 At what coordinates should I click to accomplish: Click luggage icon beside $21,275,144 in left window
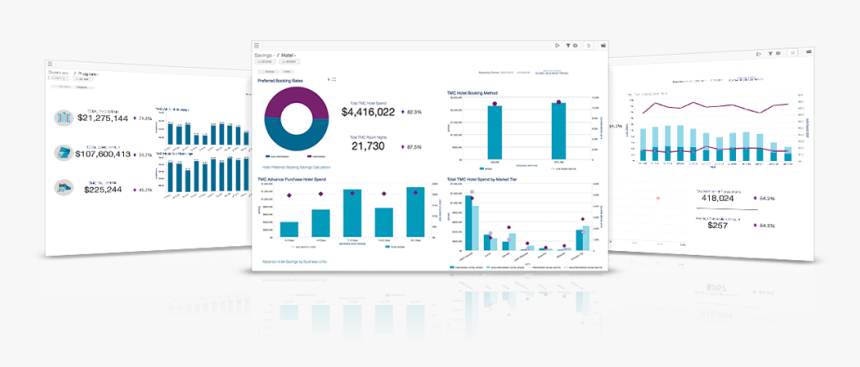pos(64,117)
